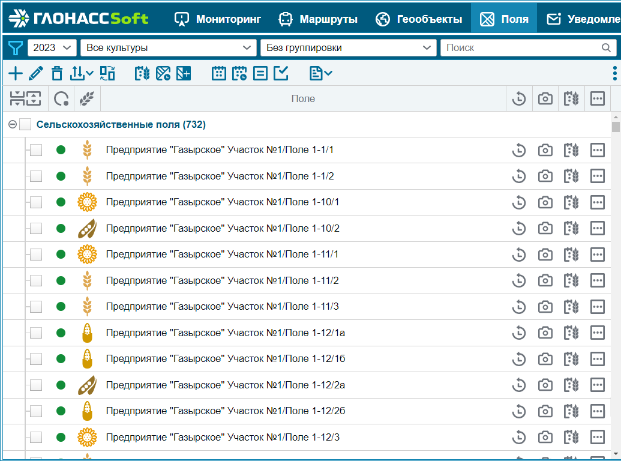Open the Маршруты tab
The image size is (621, 461).
(x=318, y=19)
